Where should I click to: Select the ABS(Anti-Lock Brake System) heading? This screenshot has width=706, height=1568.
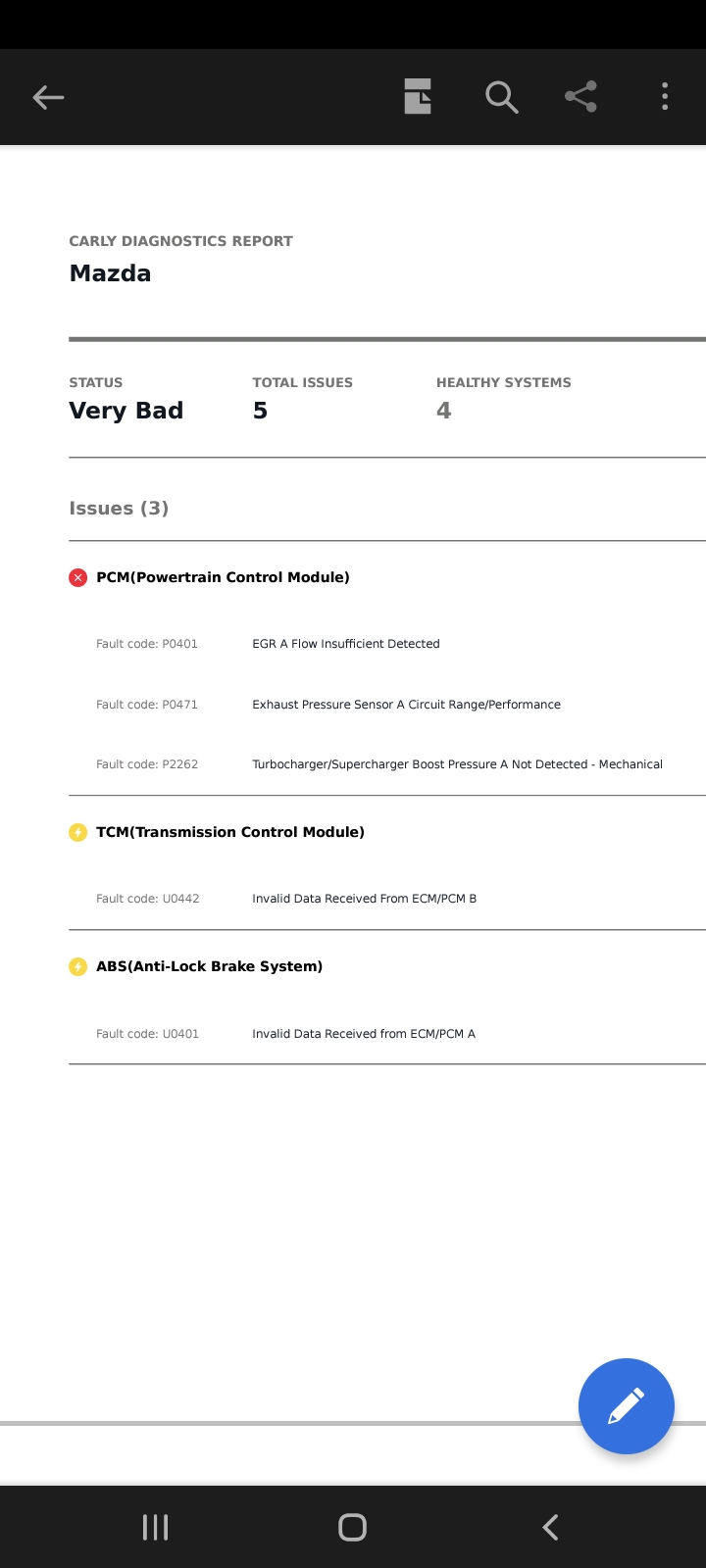point(209,966)
